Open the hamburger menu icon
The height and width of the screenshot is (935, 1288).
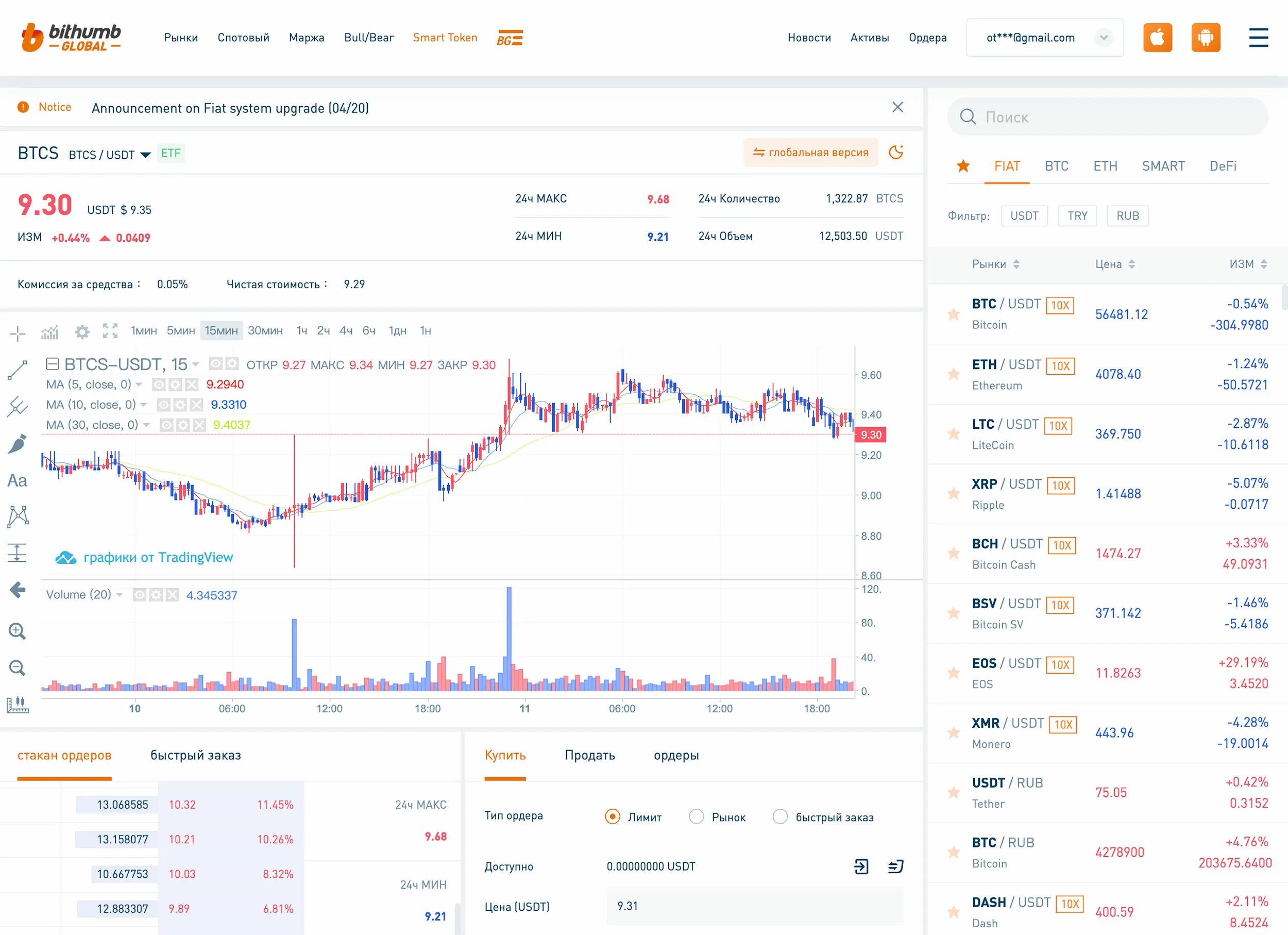[1259, 38]
